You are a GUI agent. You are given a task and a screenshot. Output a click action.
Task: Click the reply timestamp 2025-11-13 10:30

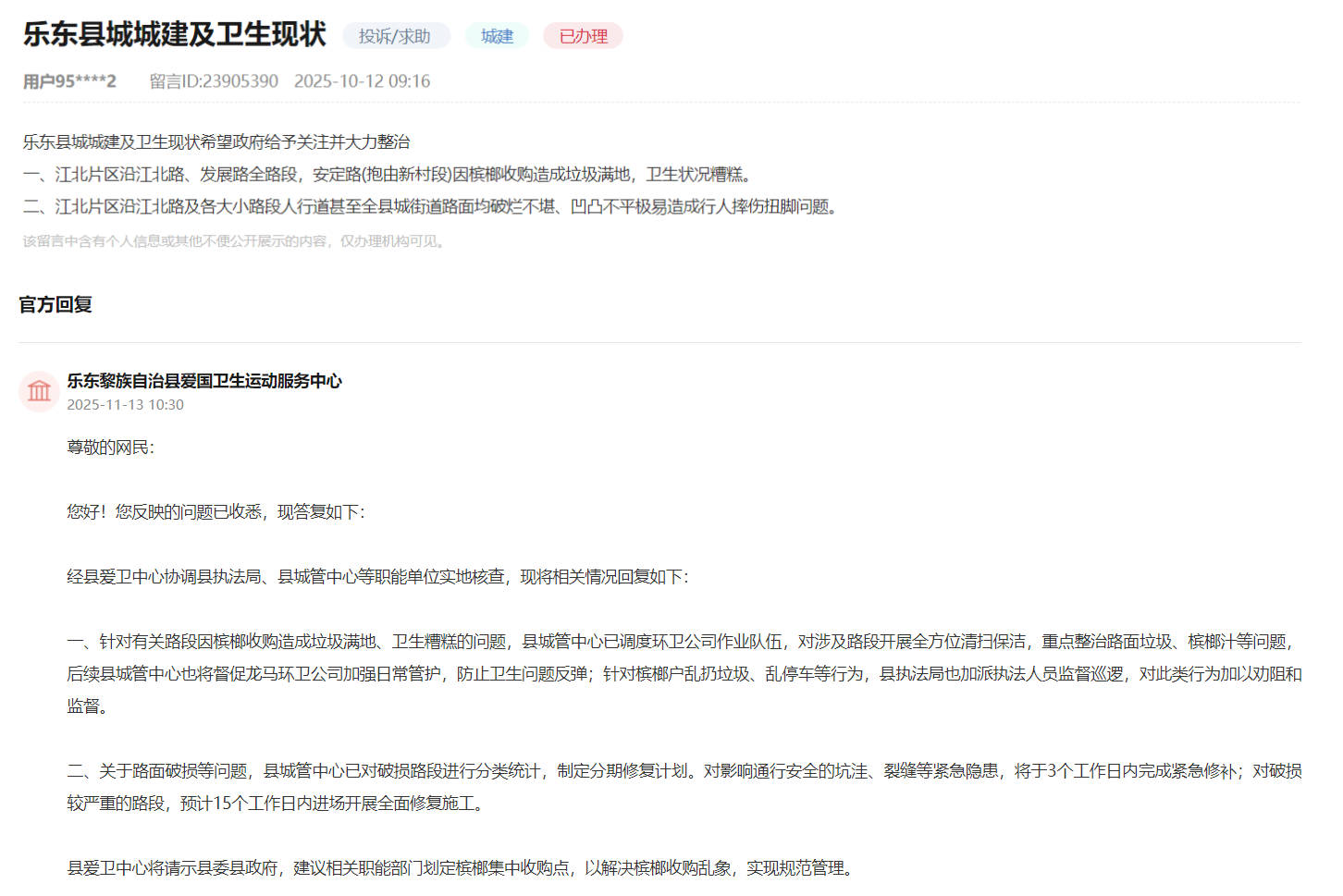pyautogui.click(x=124, y=404)
